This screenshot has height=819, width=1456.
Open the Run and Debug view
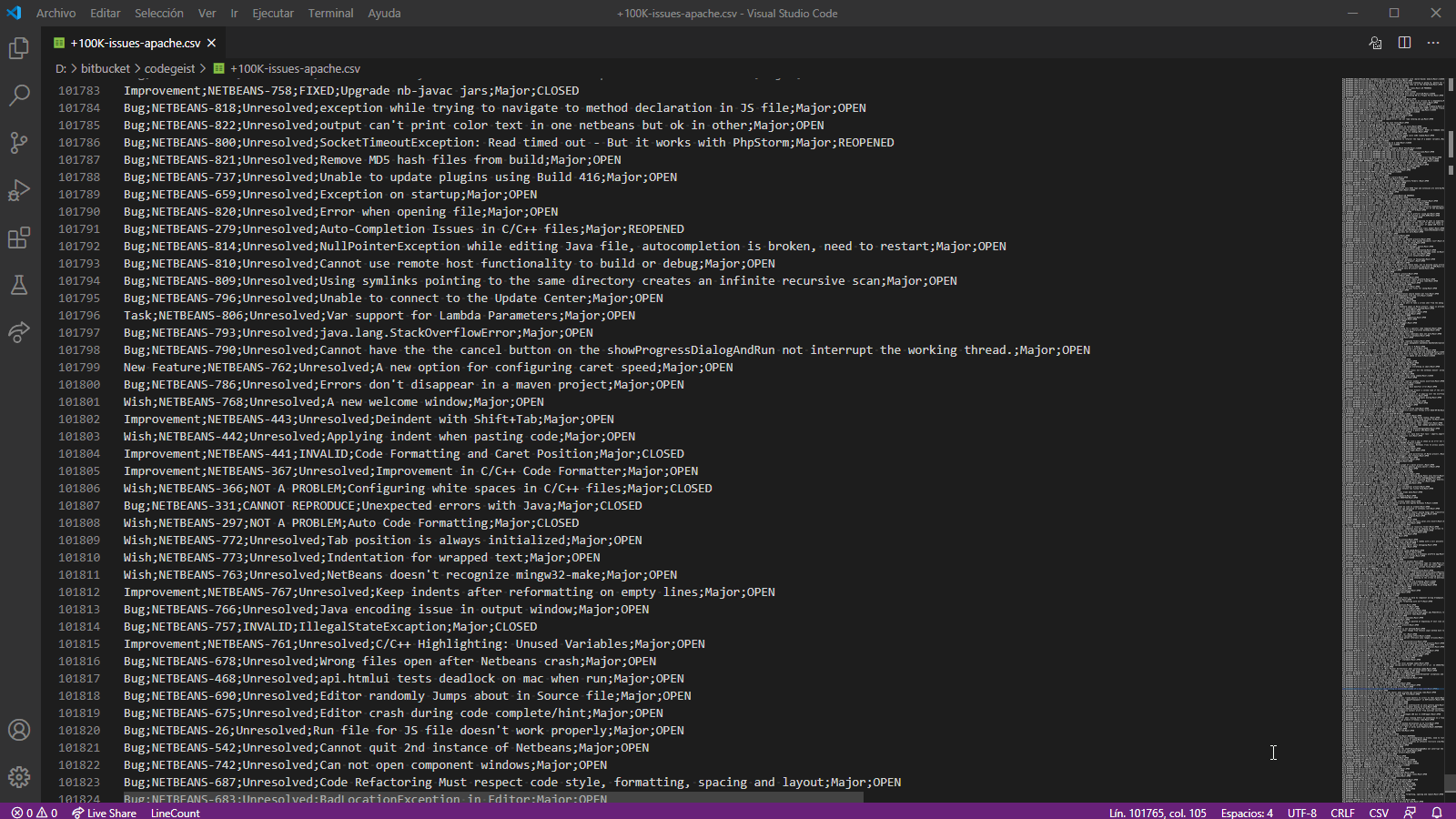pos(19,190)
